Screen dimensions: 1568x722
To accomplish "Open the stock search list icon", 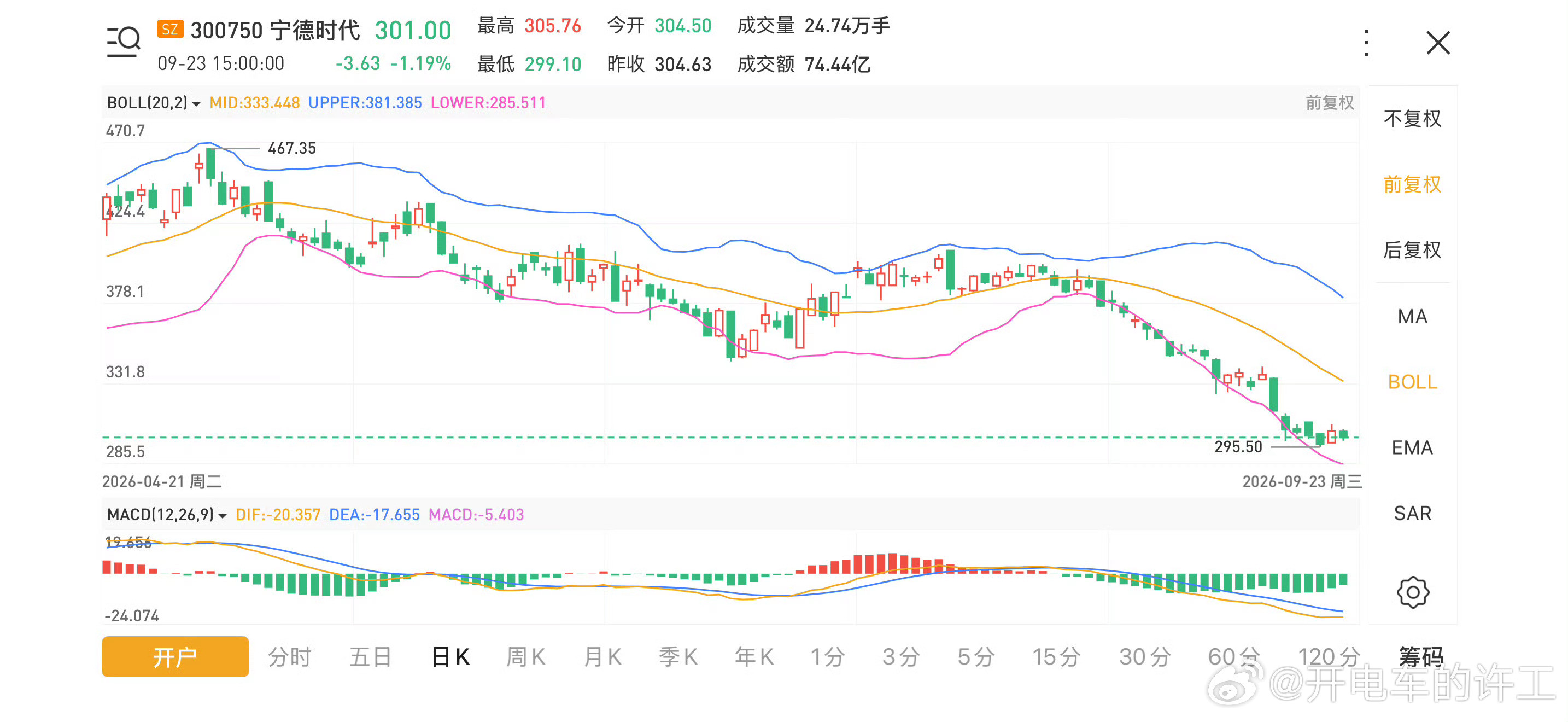I will tap(124, 42).
